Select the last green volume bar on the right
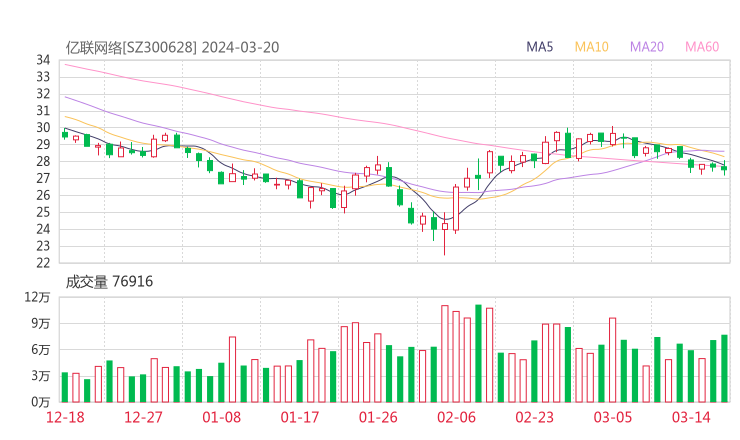740x440 pixels. click(x=724, y=369)
